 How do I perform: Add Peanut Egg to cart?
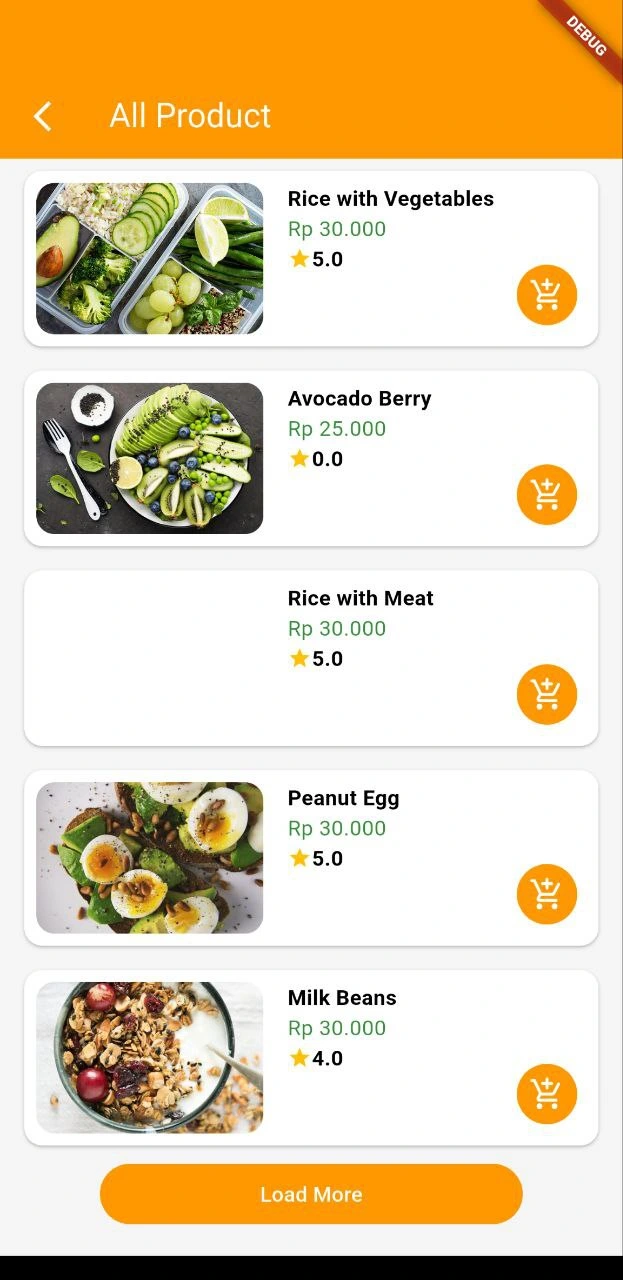547,894
